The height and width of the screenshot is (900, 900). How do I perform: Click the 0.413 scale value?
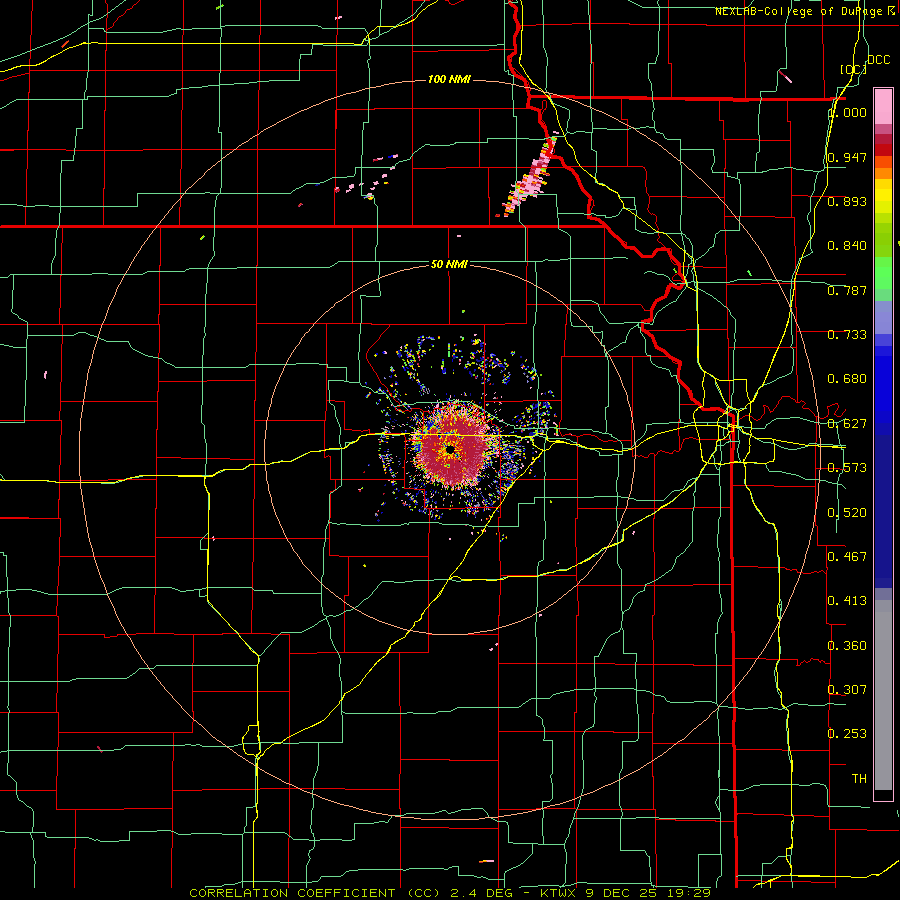click(847, 601)
